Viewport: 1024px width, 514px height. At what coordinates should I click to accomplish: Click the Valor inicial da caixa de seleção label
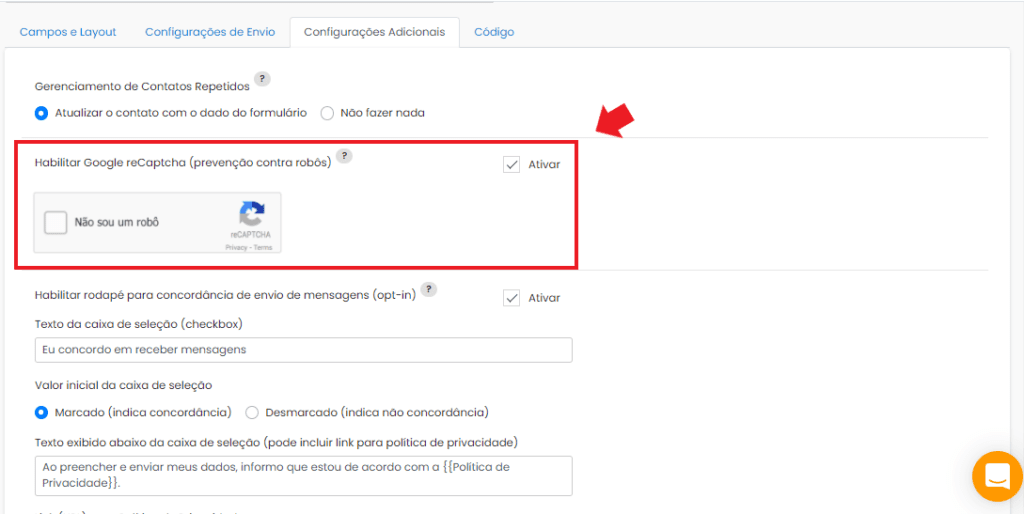tap(123, 385)
